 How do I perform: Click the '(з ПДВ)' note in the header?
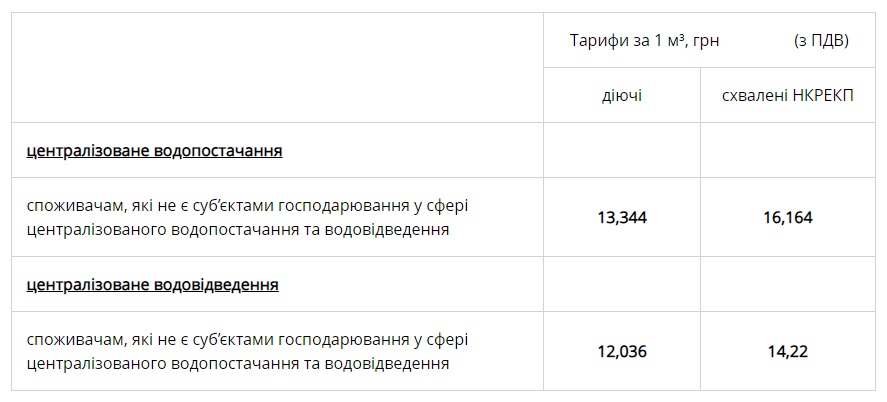point(821,41)
